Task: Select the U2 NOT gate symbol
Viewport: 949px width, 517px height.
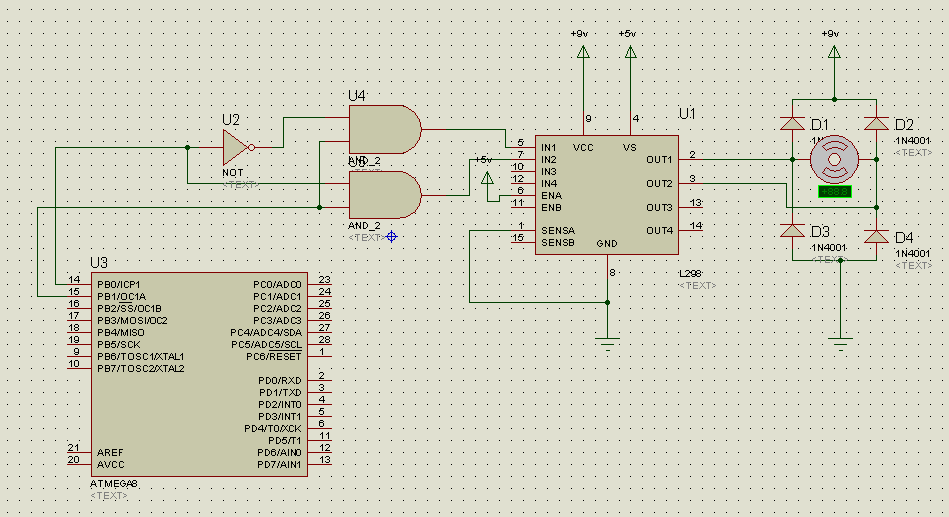Action: [x=238, y=147]
